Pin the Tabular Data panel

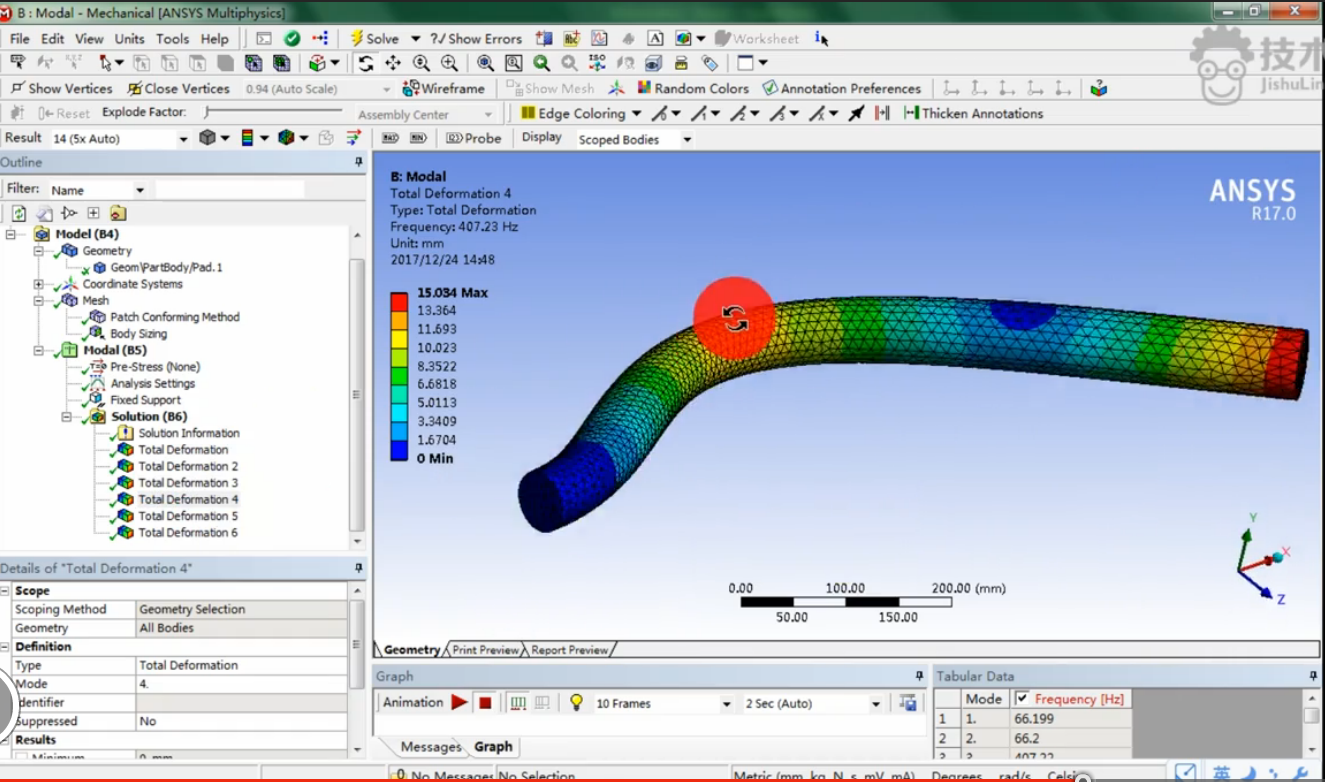tap(1312, 676)
